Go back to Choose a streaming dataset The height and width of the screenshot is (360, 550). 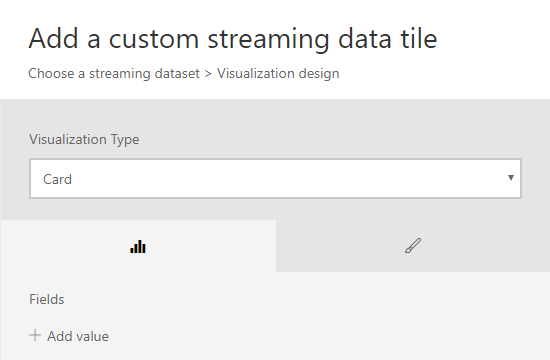[114, 74]
